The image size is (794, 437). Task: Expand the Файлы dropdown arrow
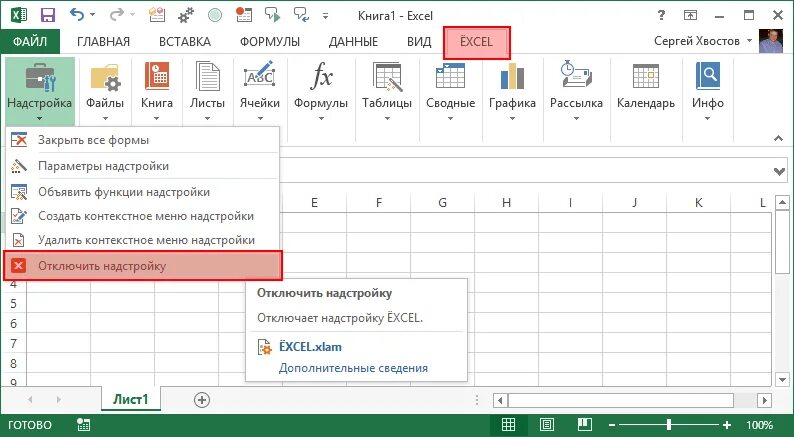105,119
